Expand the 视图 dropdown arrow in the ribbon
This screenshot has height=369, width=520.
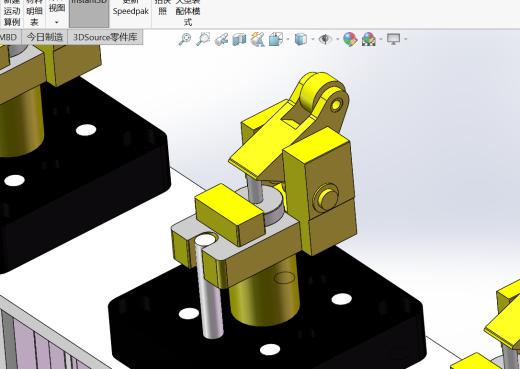coord(57,22)
